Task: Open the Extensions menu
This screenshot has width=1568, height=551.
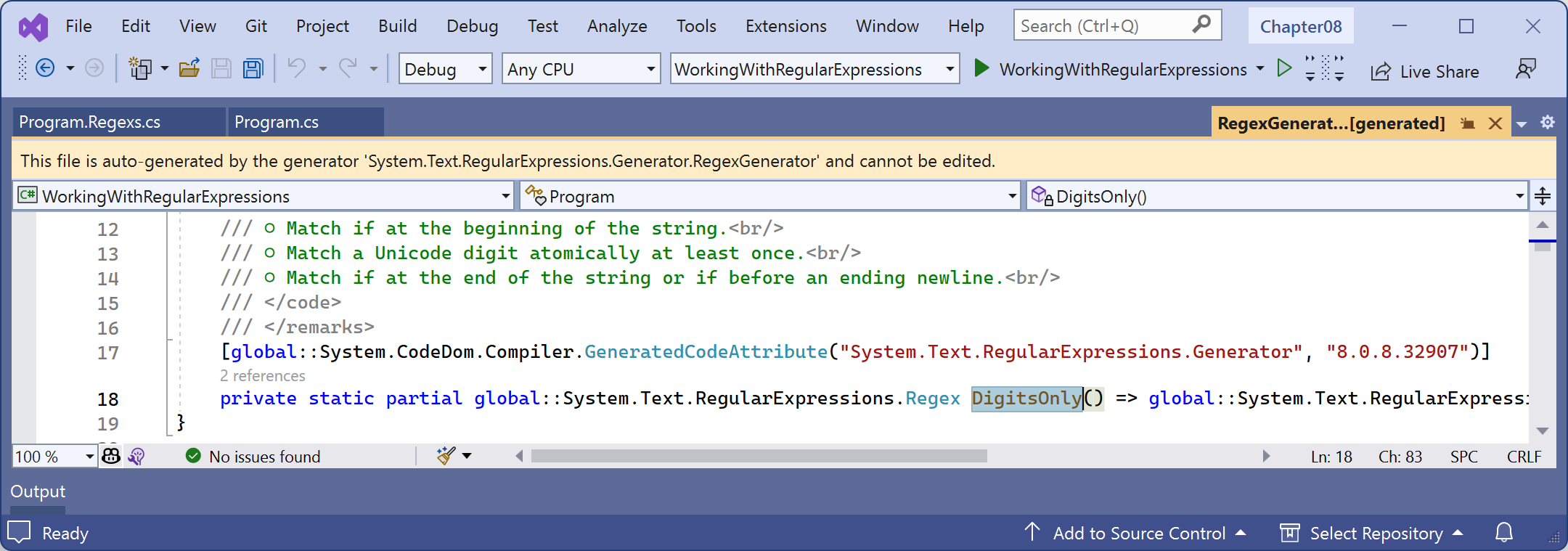Action: pos(785,26)
